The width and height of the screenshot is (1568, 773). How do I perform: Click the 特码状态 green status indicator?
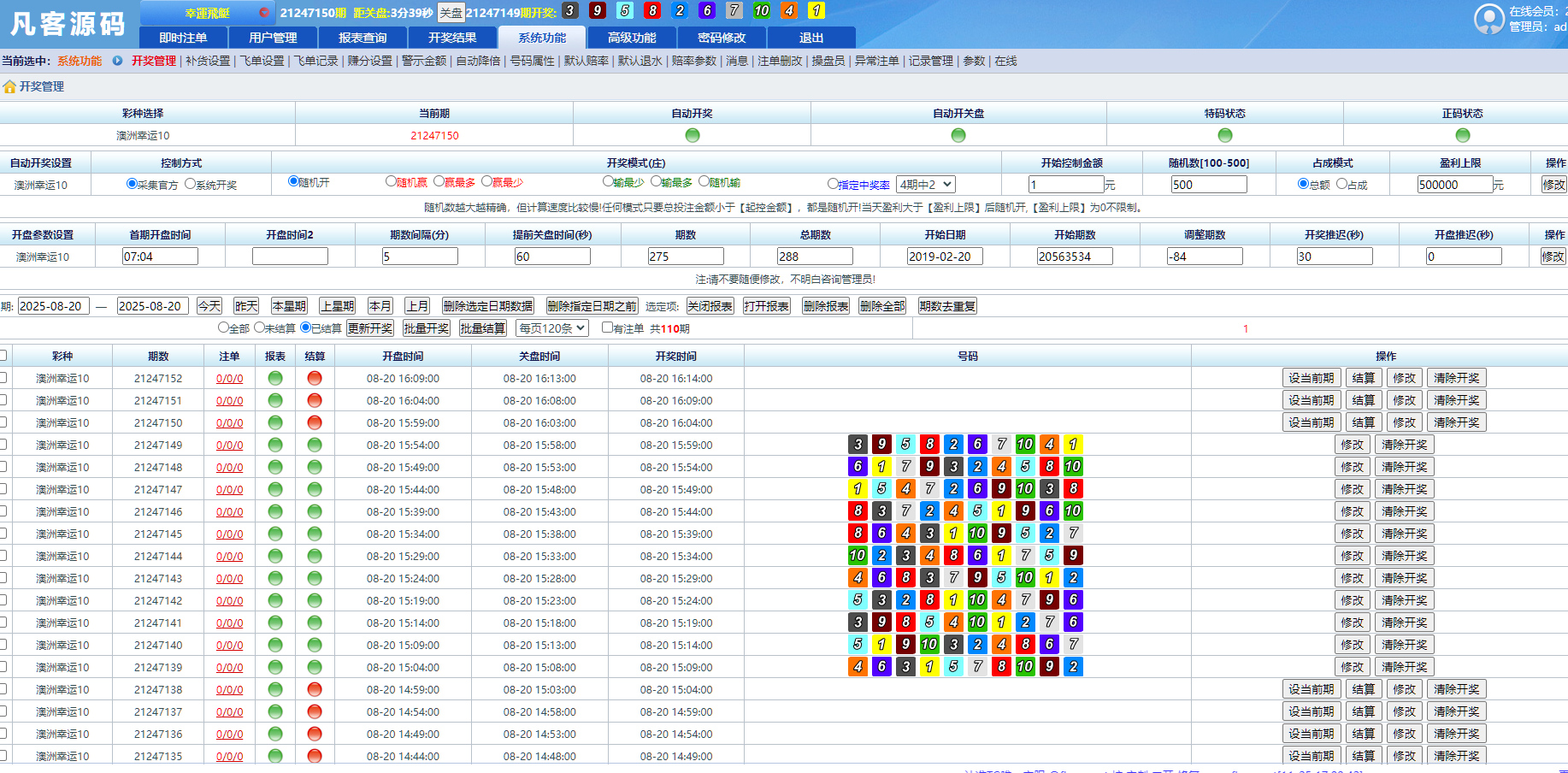click(1224, 135)
